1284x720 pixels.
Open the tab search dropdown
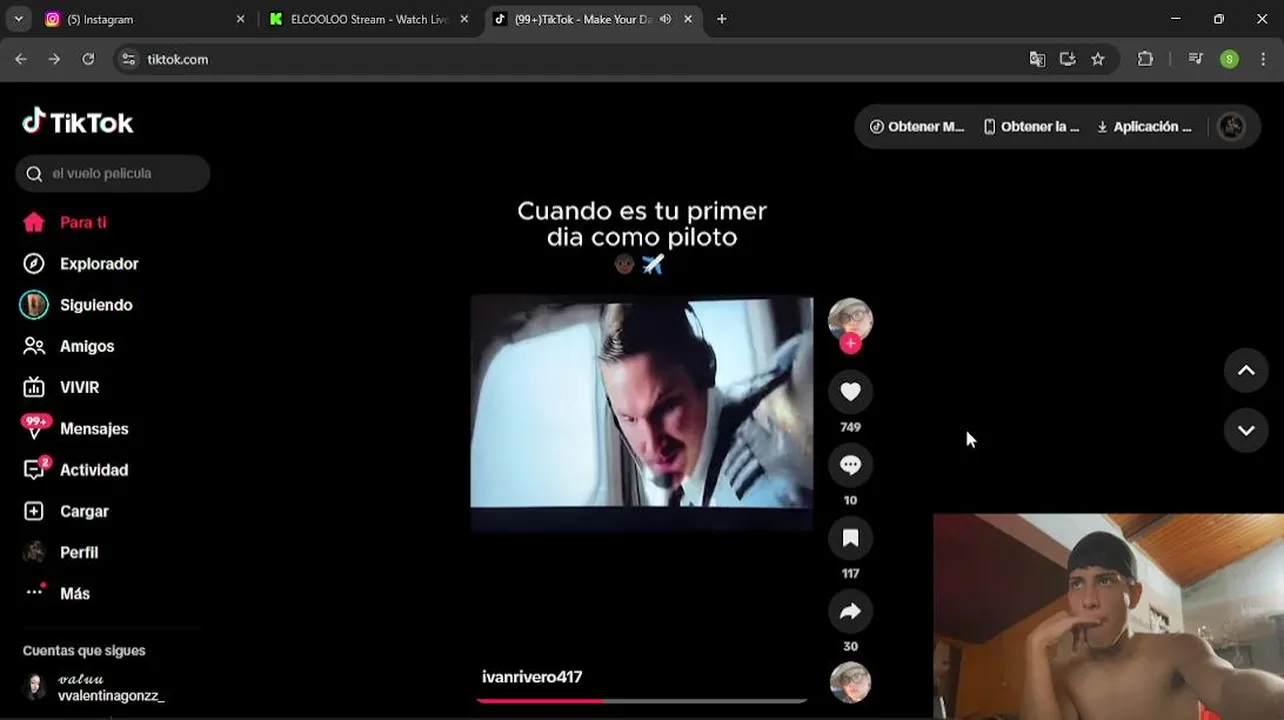coord(18,19)
